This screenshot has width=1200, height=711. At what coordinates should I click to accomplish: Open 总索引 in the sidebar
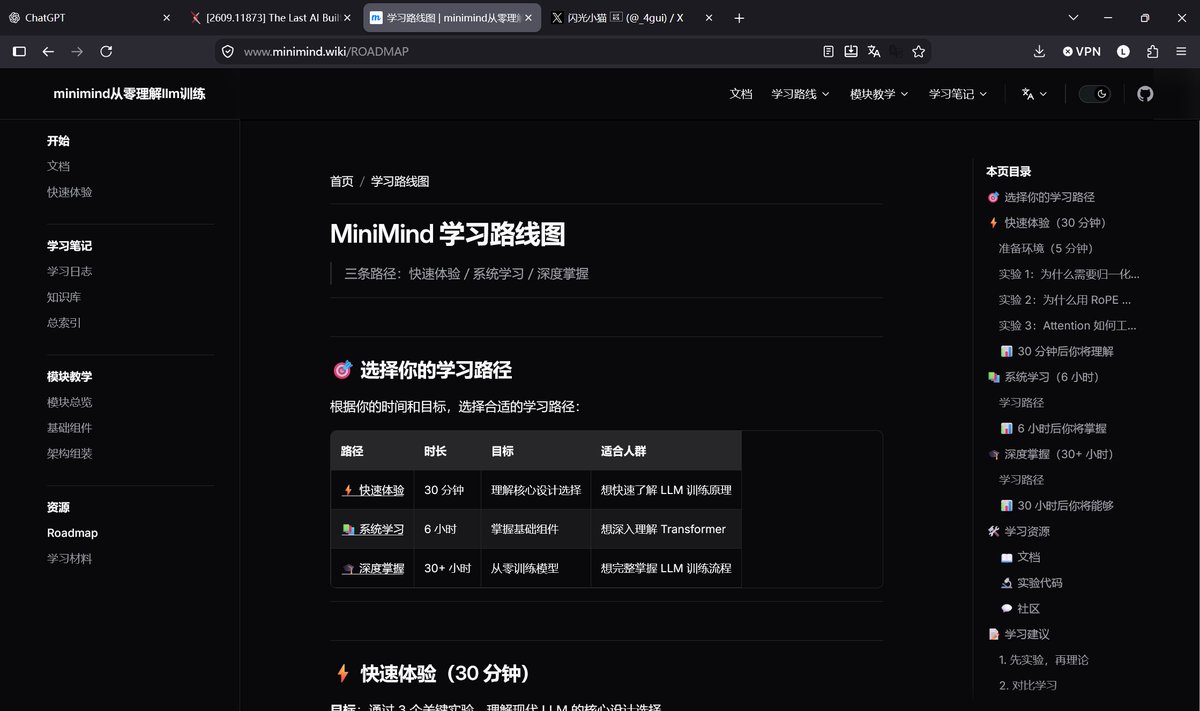64,323
